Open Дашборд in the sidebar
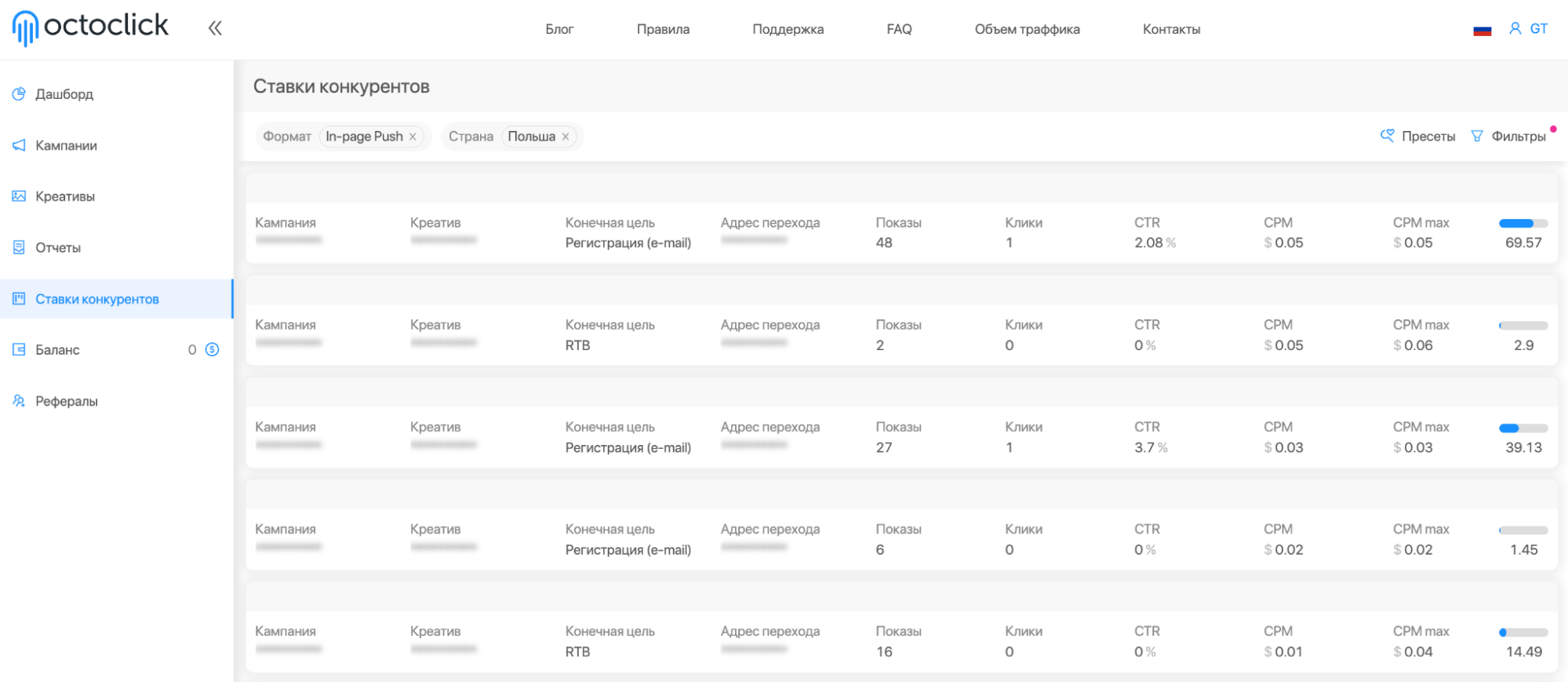 click(64, 94)
